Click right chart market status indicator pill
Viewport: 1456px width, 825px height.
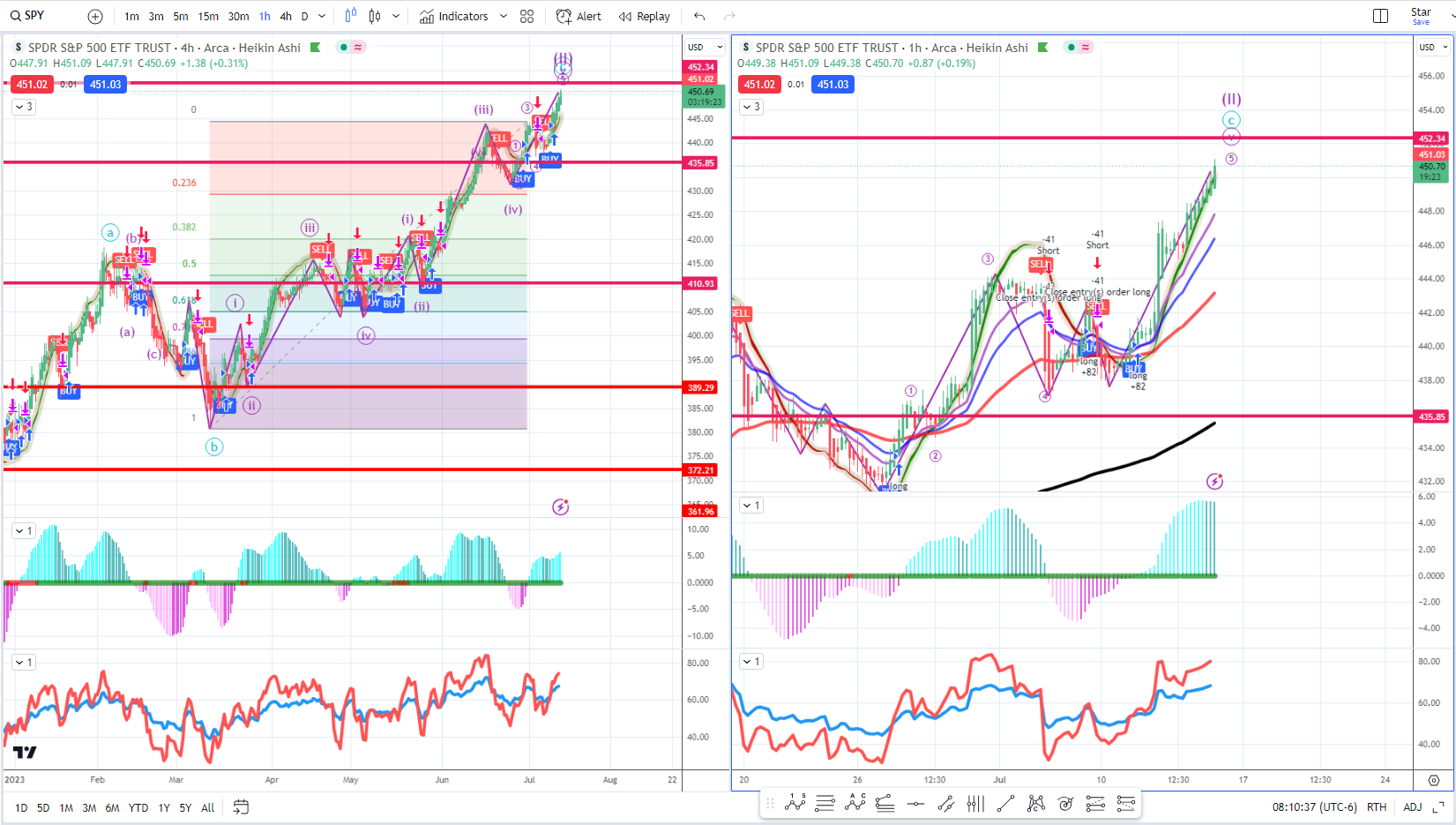tap(1079, 48)
